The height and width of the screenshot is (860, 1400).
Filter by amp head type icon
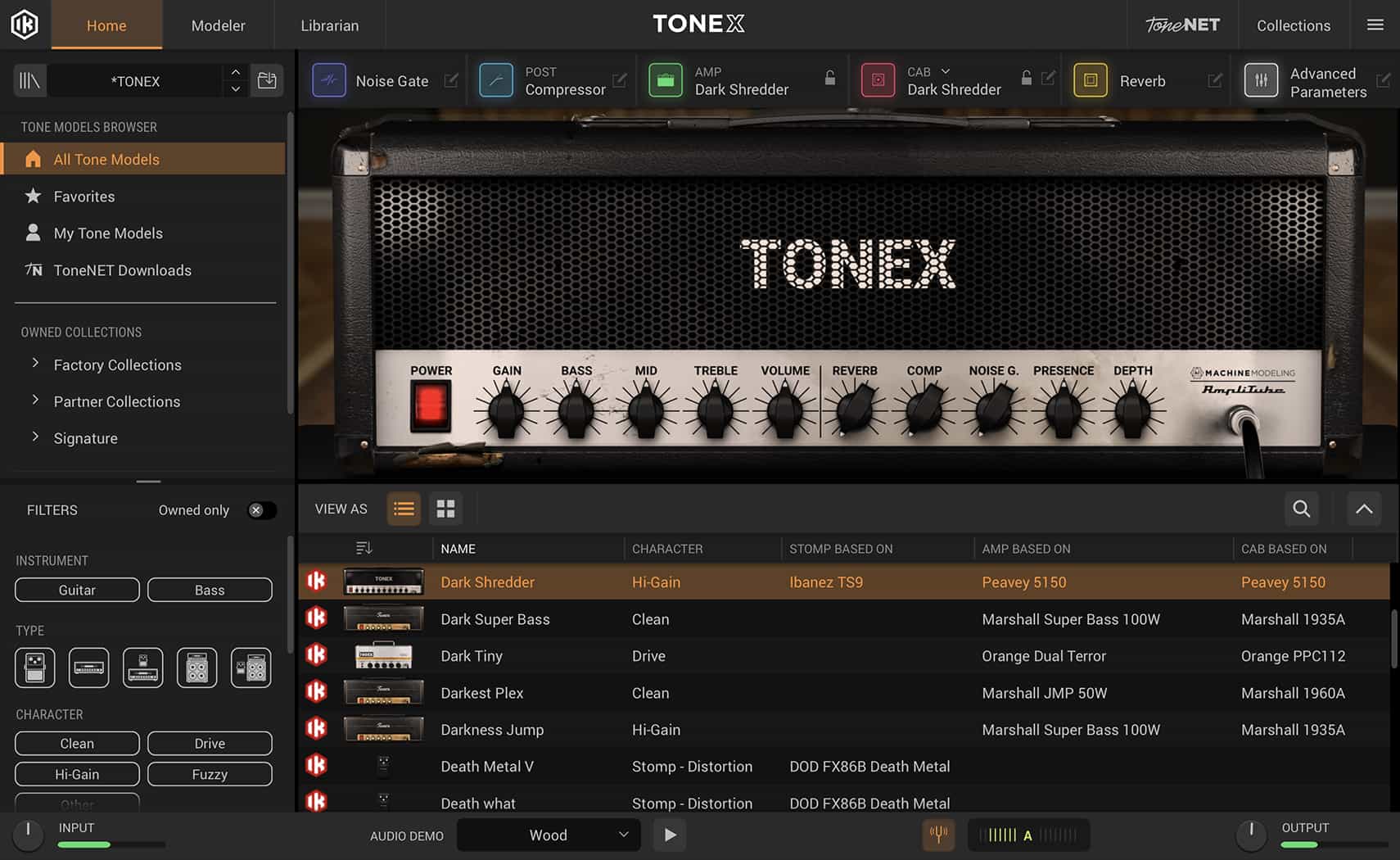pos(89,668)
